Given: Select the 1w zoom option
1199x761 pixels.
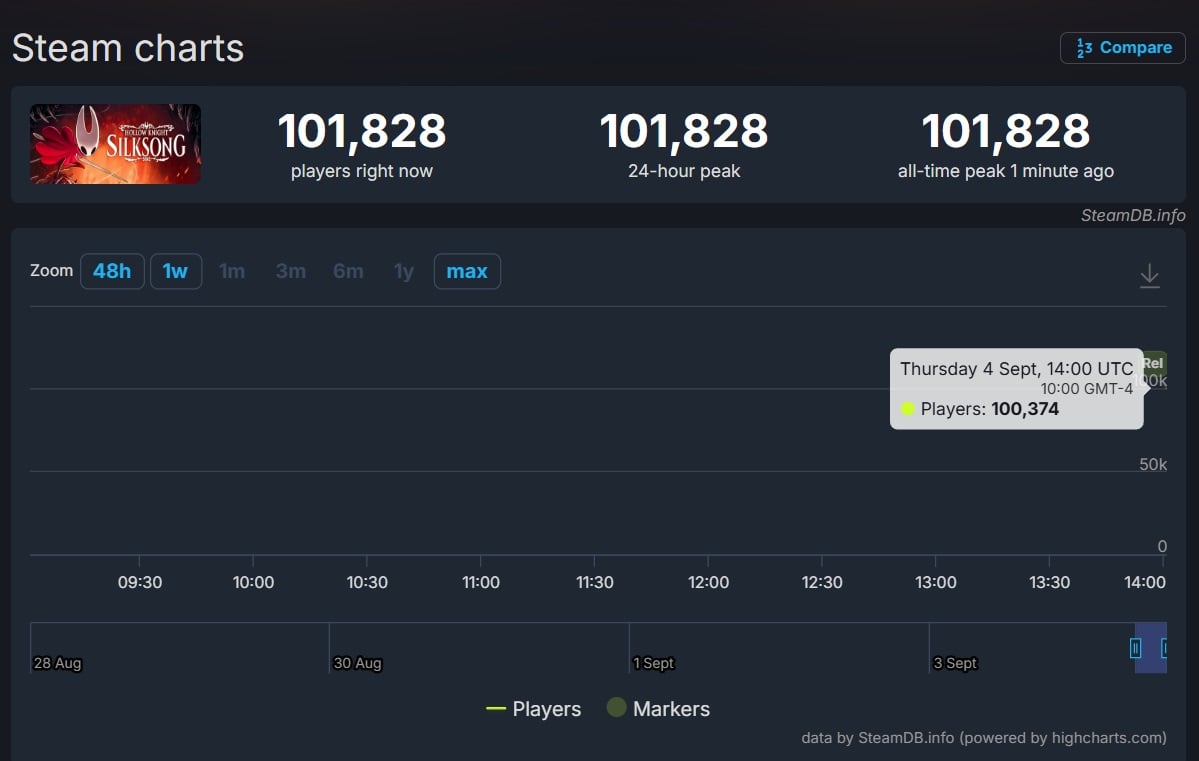Looking at the screenshot, I should (x=176, y=271).
